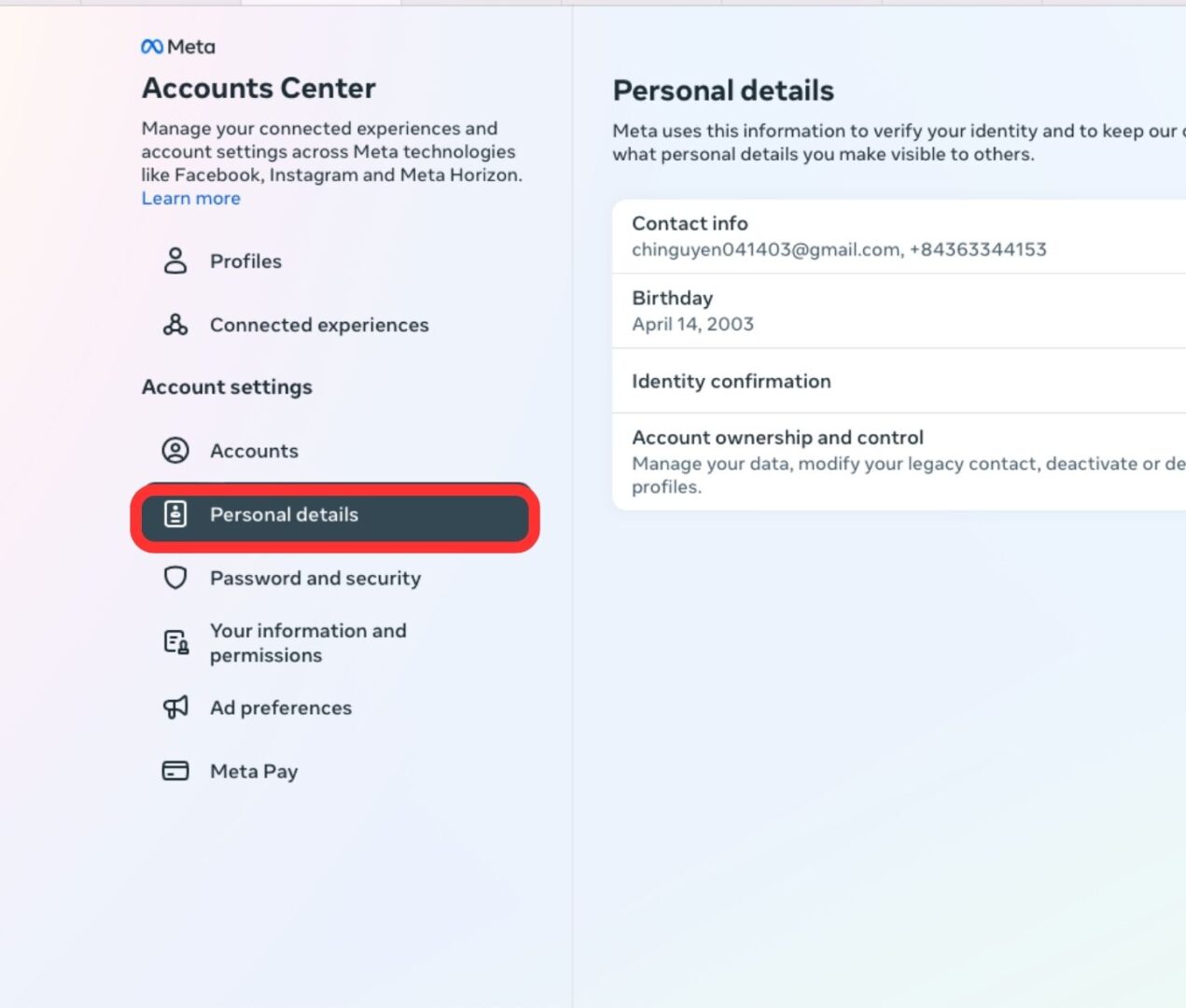
Task: Select the Ad preferences megaphone icon
Action: click(x=174, y=707)
